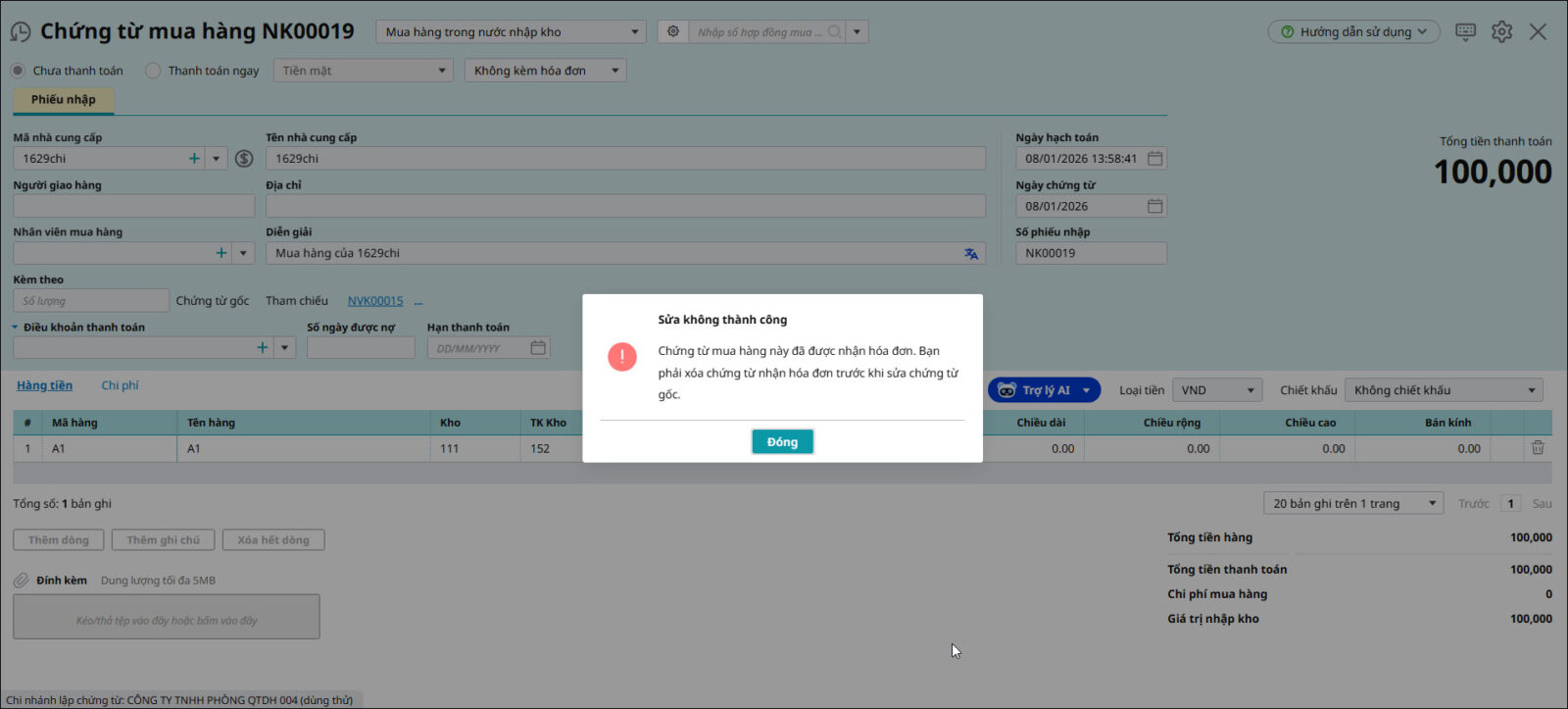Viewport: 1568px width, 709px height.
Task: Delete row 1 with trash icon
Action: pos(1538,448)
